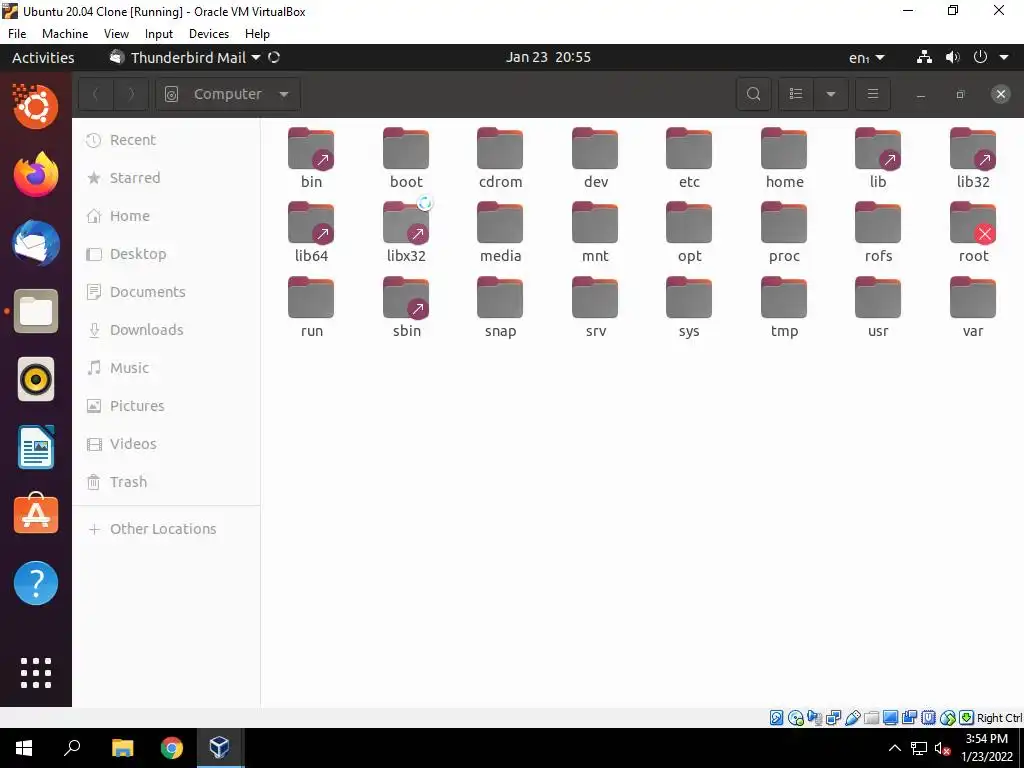1024x768 pixels.
Task: Open the VirtualBox Help menu
Action: click(x=257, y=33)
